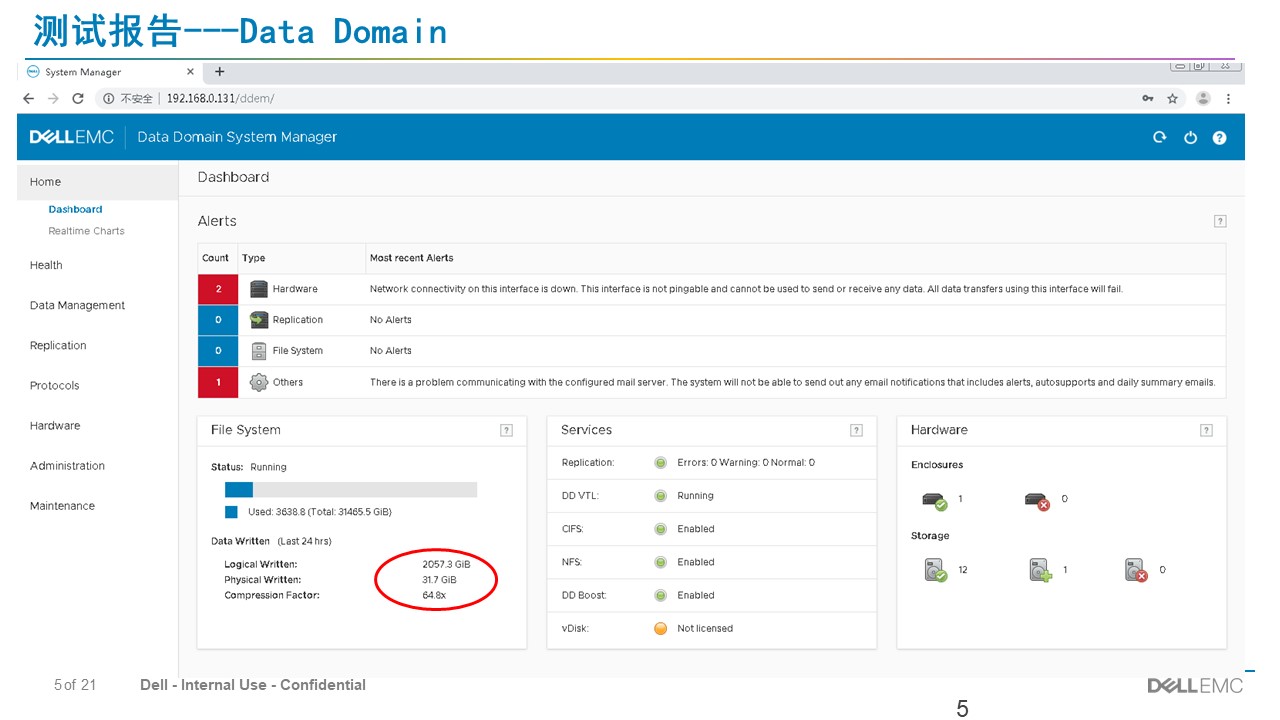Click the insecure site info icon in address bar
This screenshot has height=720, width=1280.
coord(109,98)
